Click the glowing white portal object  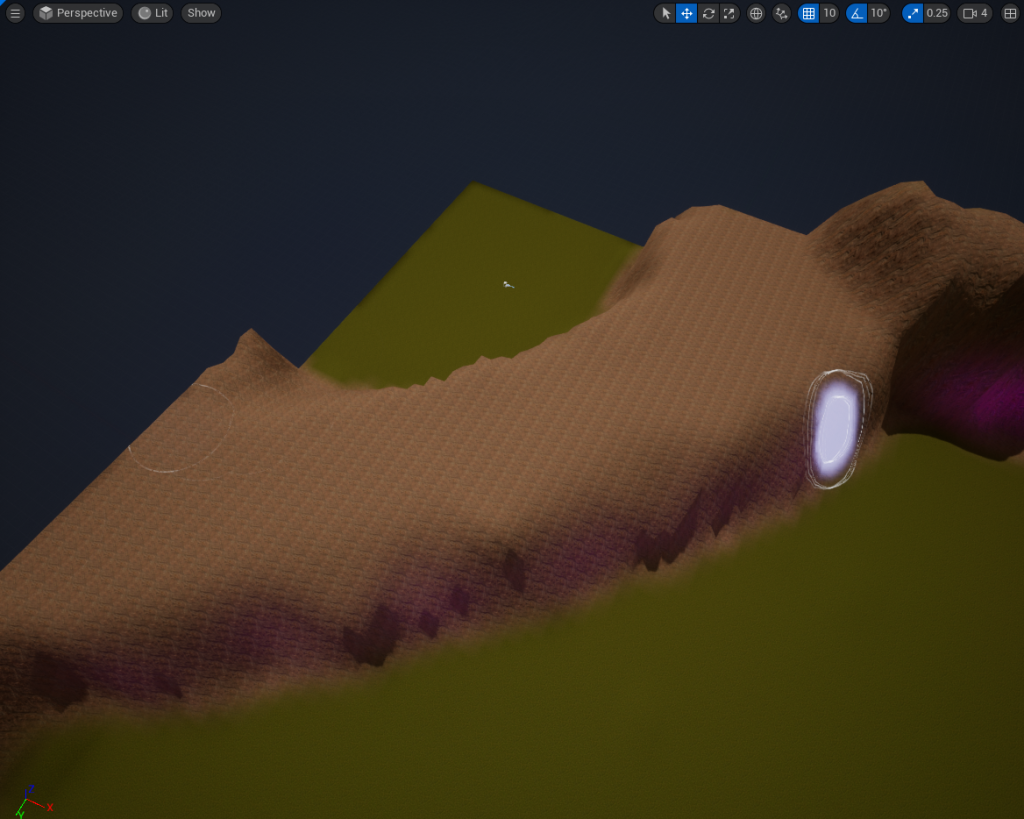click(x=834, y=430)
